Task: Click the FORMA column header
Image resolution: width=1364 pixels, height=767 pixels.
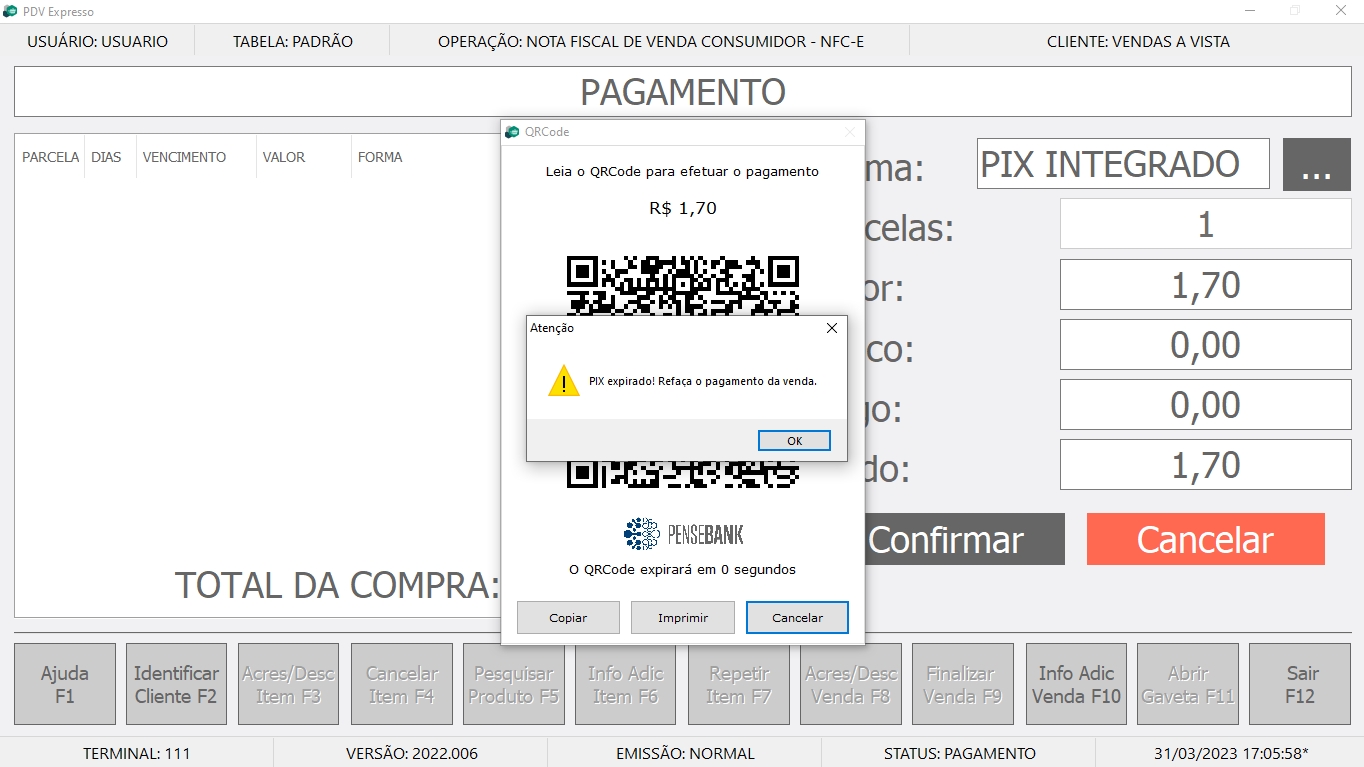Action: [x=380, y=157]
